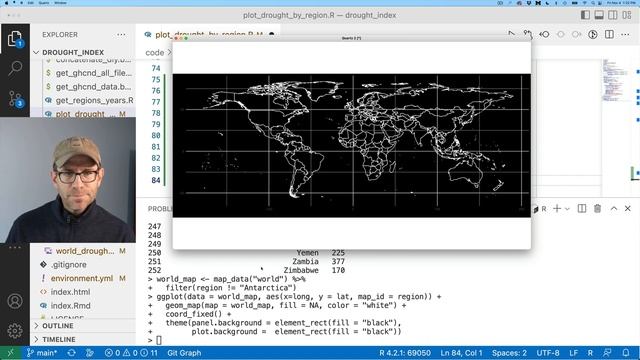Click R 4.2.1: 69050 session status

(405, 353)
